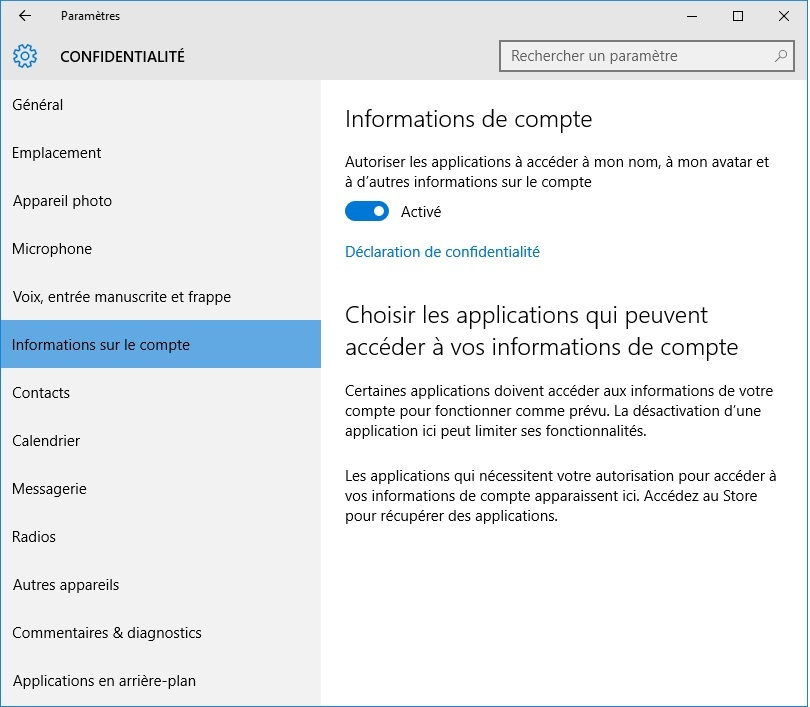810x707 pixels.
Task: Open Déclaration de confidentialité link
Action: (442, 252)
